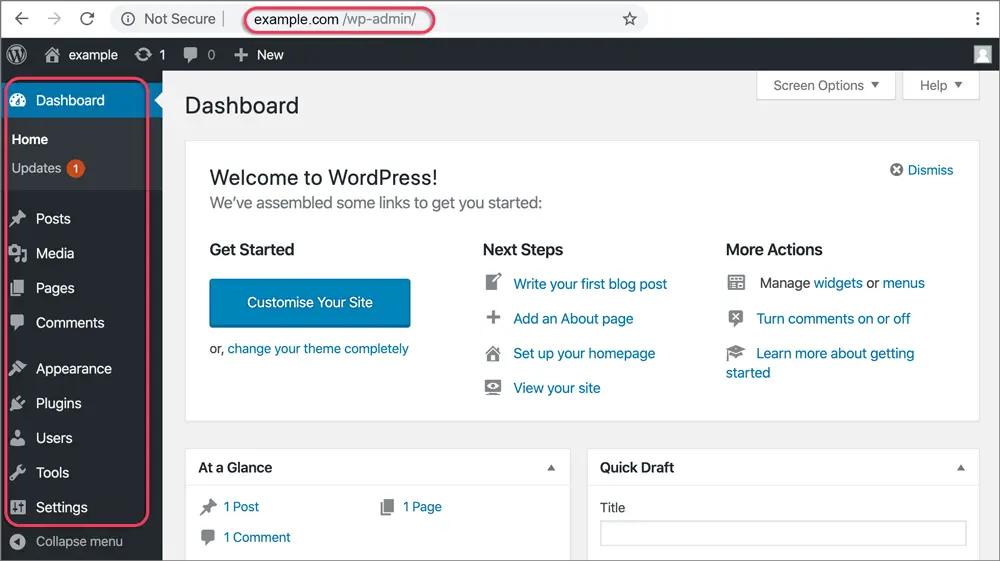The height and width of the screenshot is (561, 1000).
Task: Collapse the Quick Draft panel
Action: coord(960,468)
